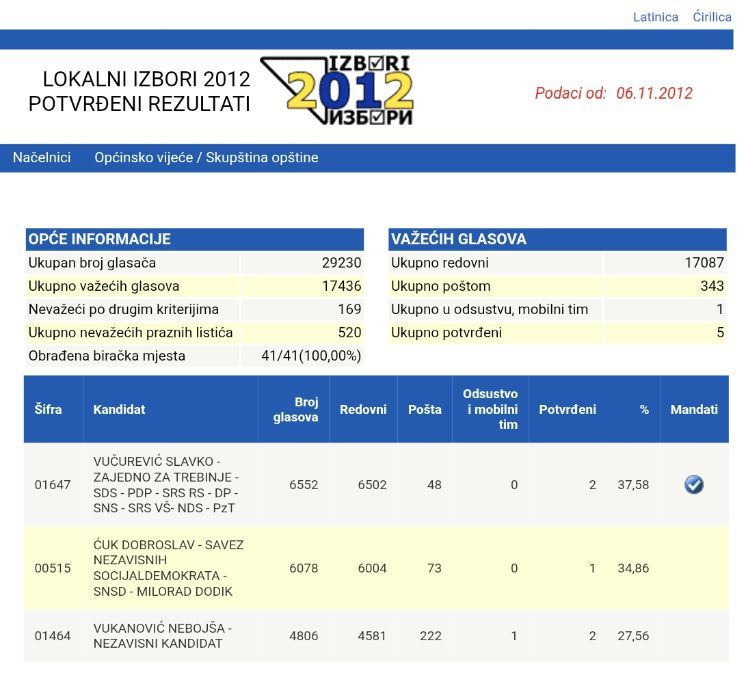Click the blue mandate checkmark icon
The image size is (738, 681).
click(x=694, y=484)
